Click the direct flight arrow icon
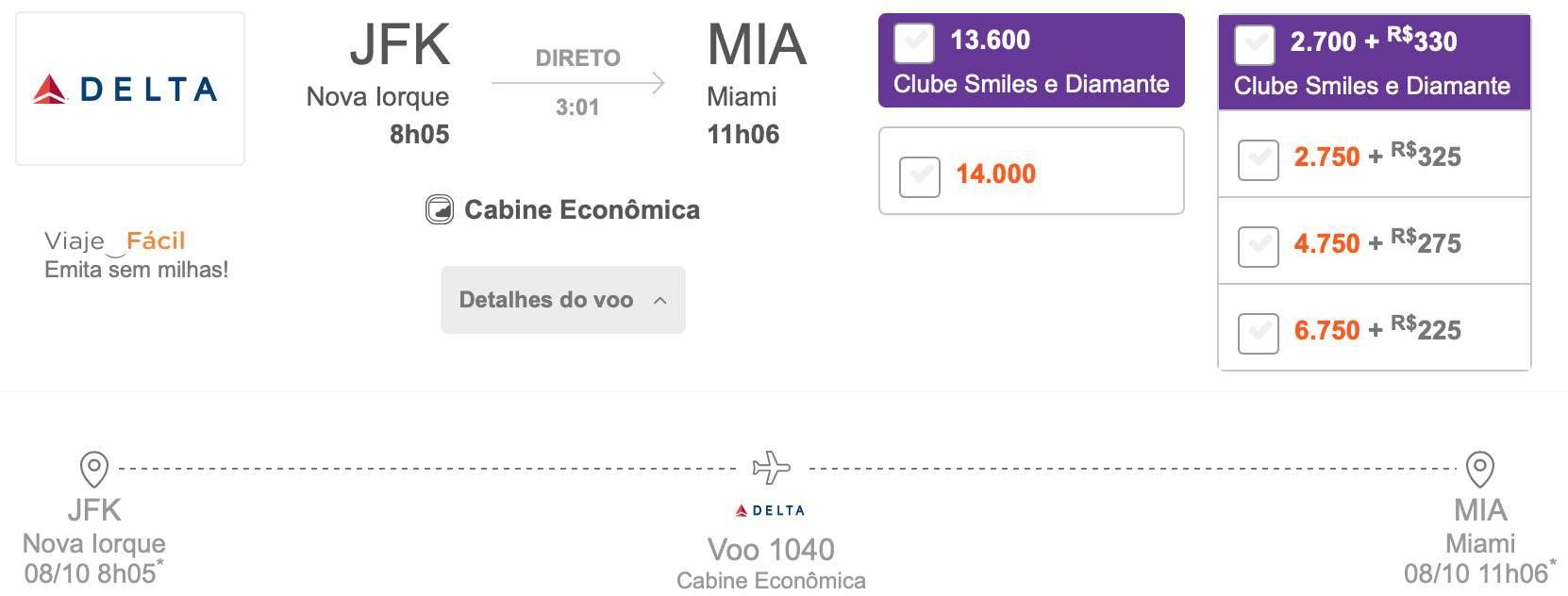 578,83
